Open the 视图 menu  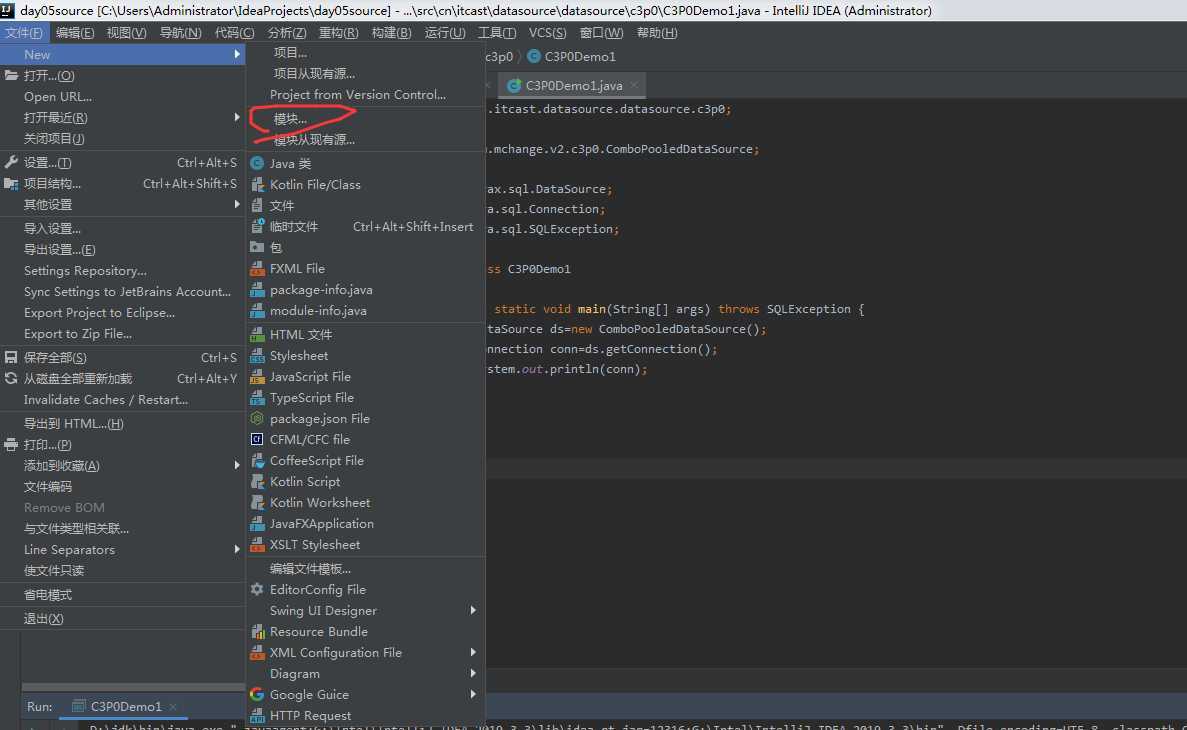point(126,33)
